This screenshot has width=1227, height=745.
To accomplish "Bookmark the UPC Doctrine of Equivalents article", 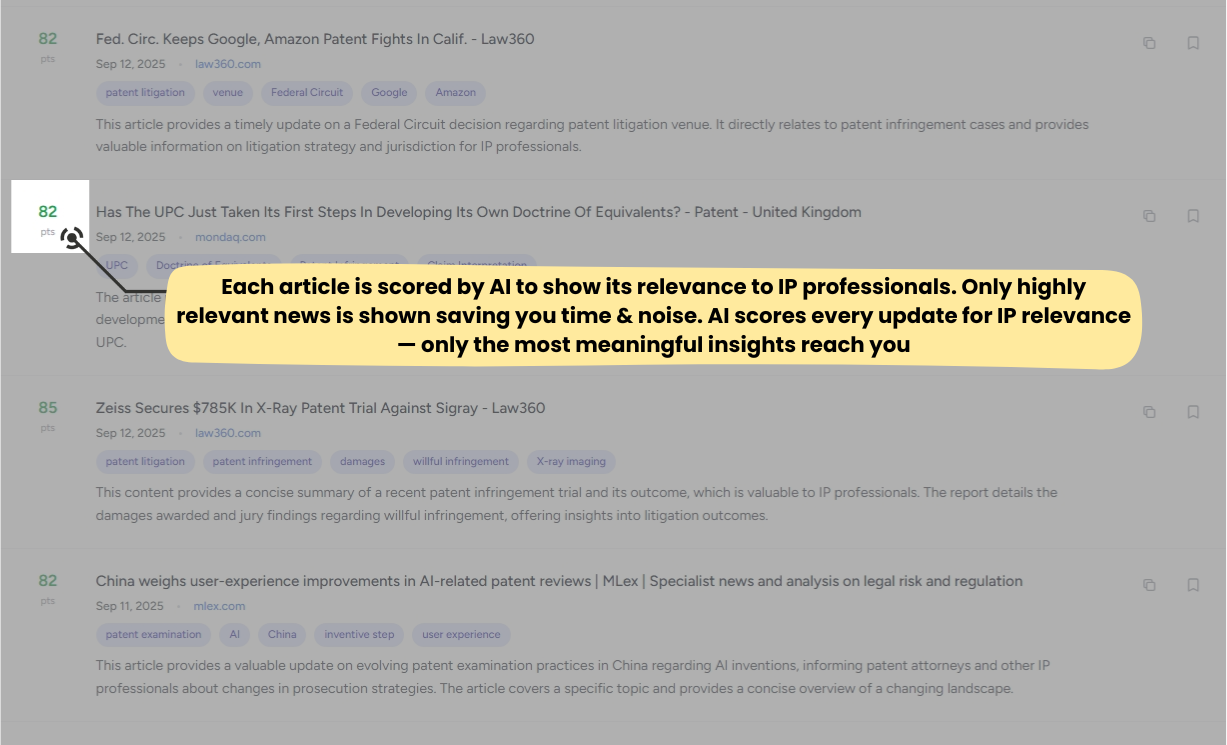I will point(1193,216).
